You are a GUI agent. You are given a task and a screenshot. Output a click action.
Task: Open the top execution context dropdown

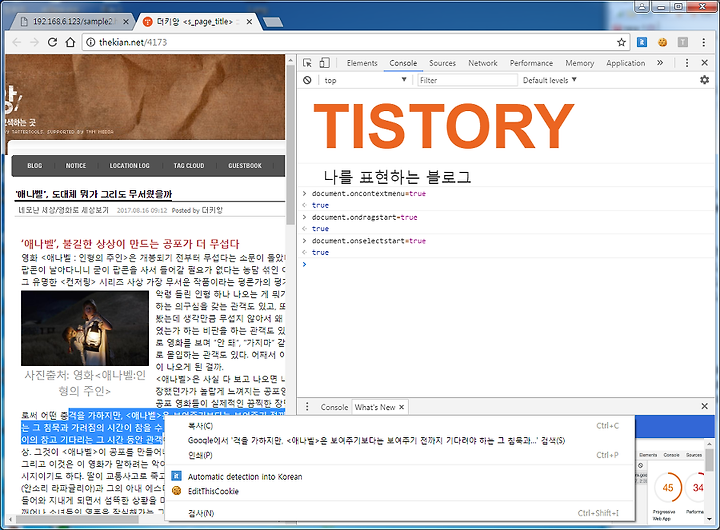pos(365,80)
